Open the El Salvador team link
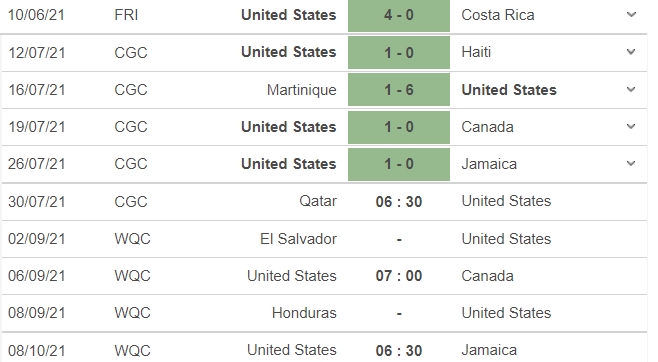The height and width of the screenshot is (362, 658). click(x=298, y=239)
